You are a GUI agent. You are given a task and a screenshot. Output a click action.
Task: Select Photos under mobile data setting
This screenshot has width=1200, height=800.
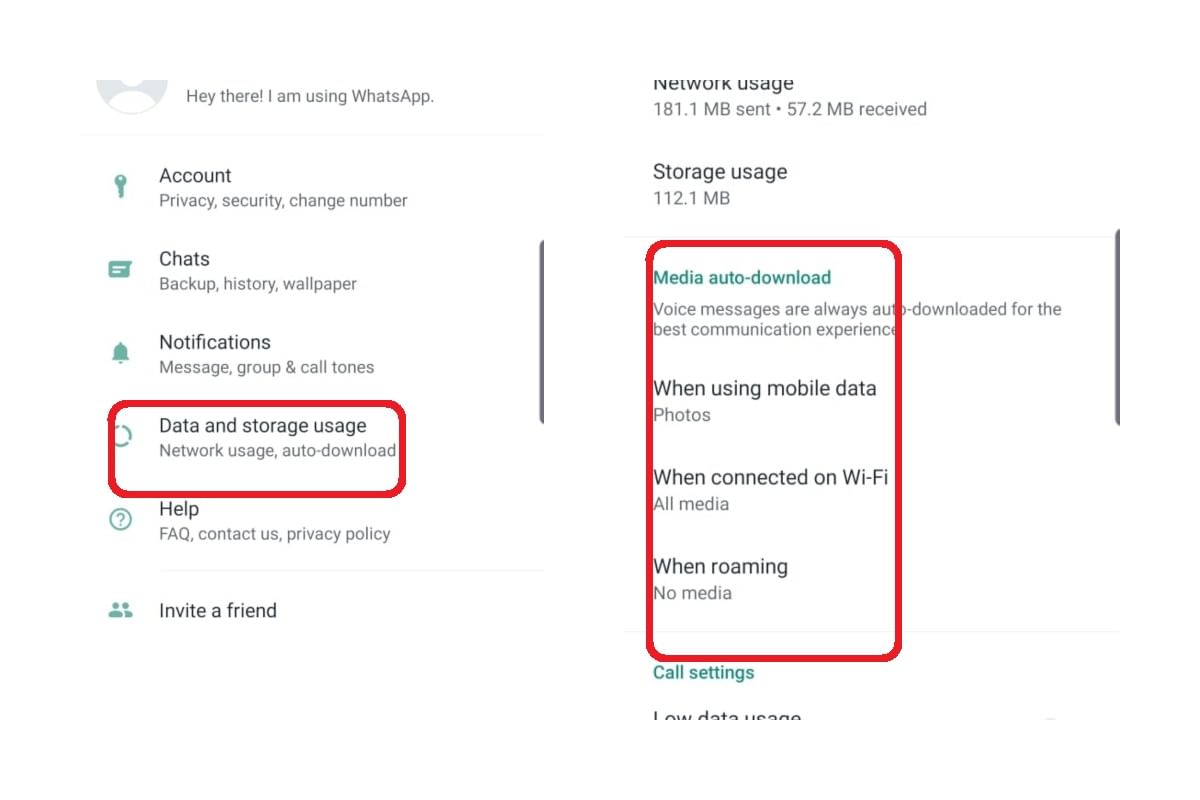[681, 414]
